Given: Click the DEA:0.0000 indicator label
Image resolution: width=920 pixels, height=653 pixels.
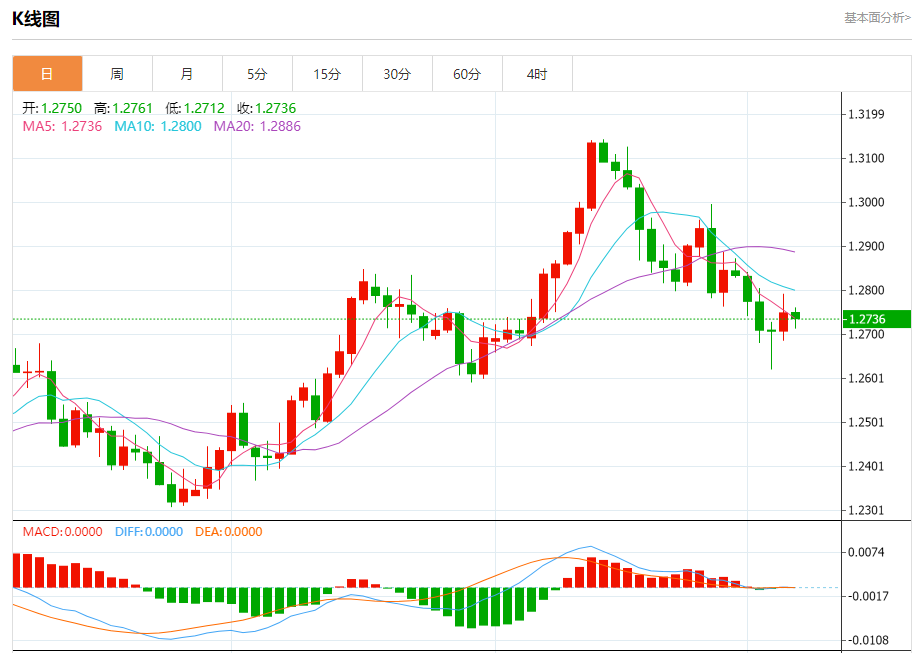Looking at the screenshot, I should (x=229, y=532).
